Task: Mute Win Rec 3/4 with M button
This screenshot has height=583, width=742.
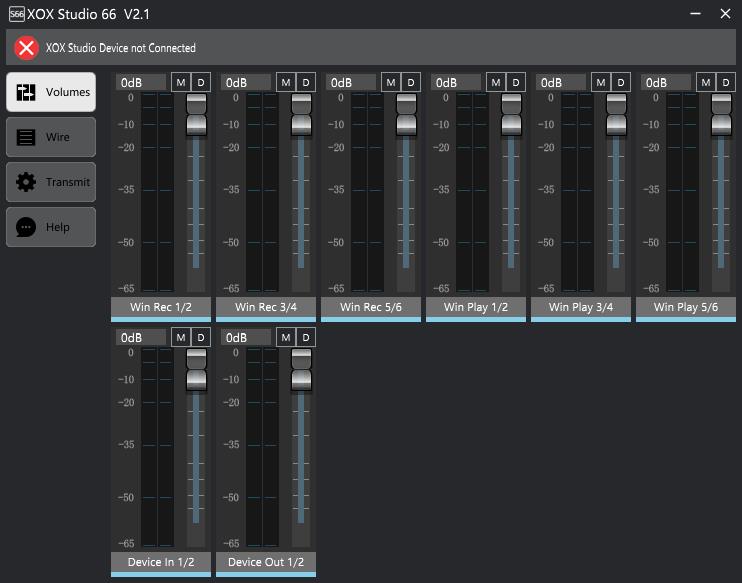Action: pos(286,82)
